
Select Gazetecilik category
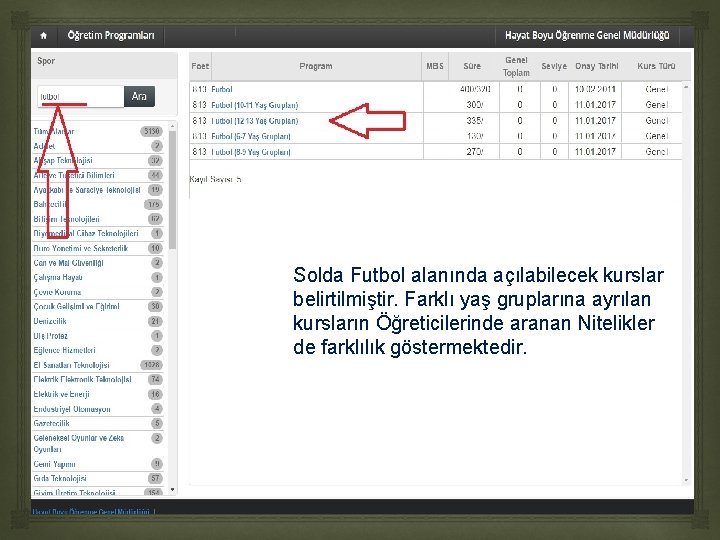click(x=51, y=423)
